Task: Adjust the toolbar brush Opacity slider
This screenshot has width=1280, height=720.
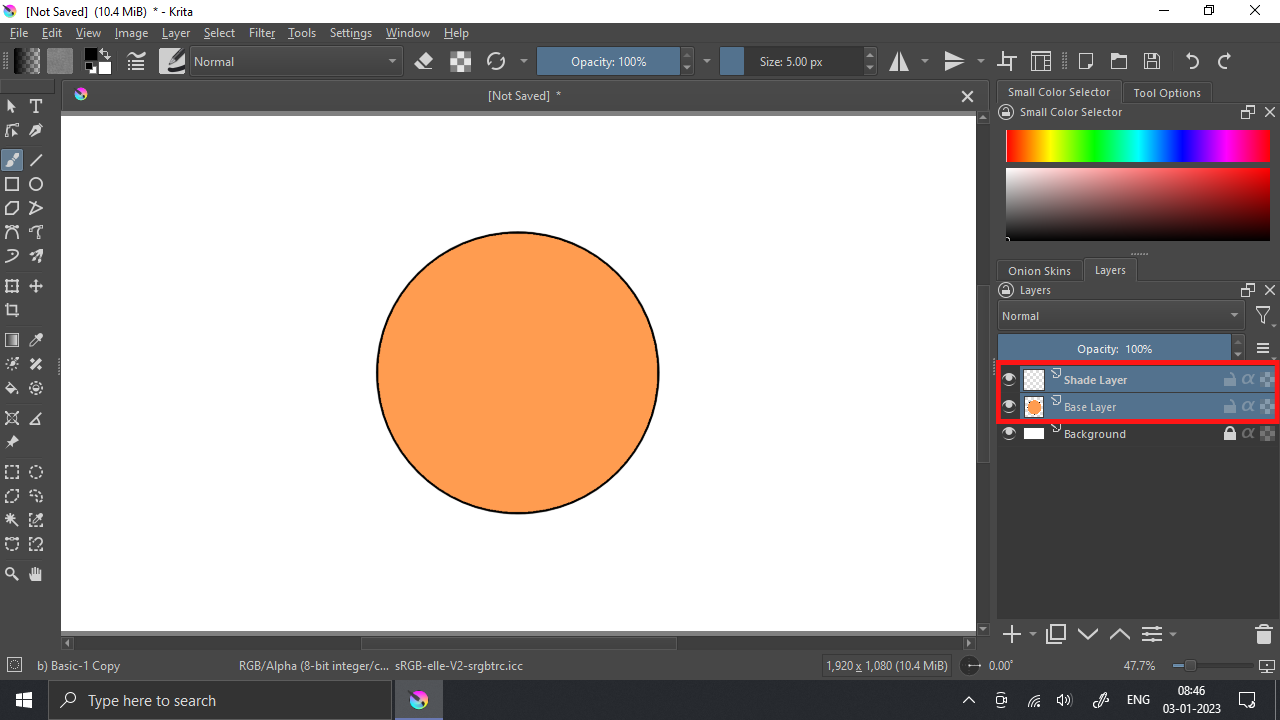Action: pos(609,61)
